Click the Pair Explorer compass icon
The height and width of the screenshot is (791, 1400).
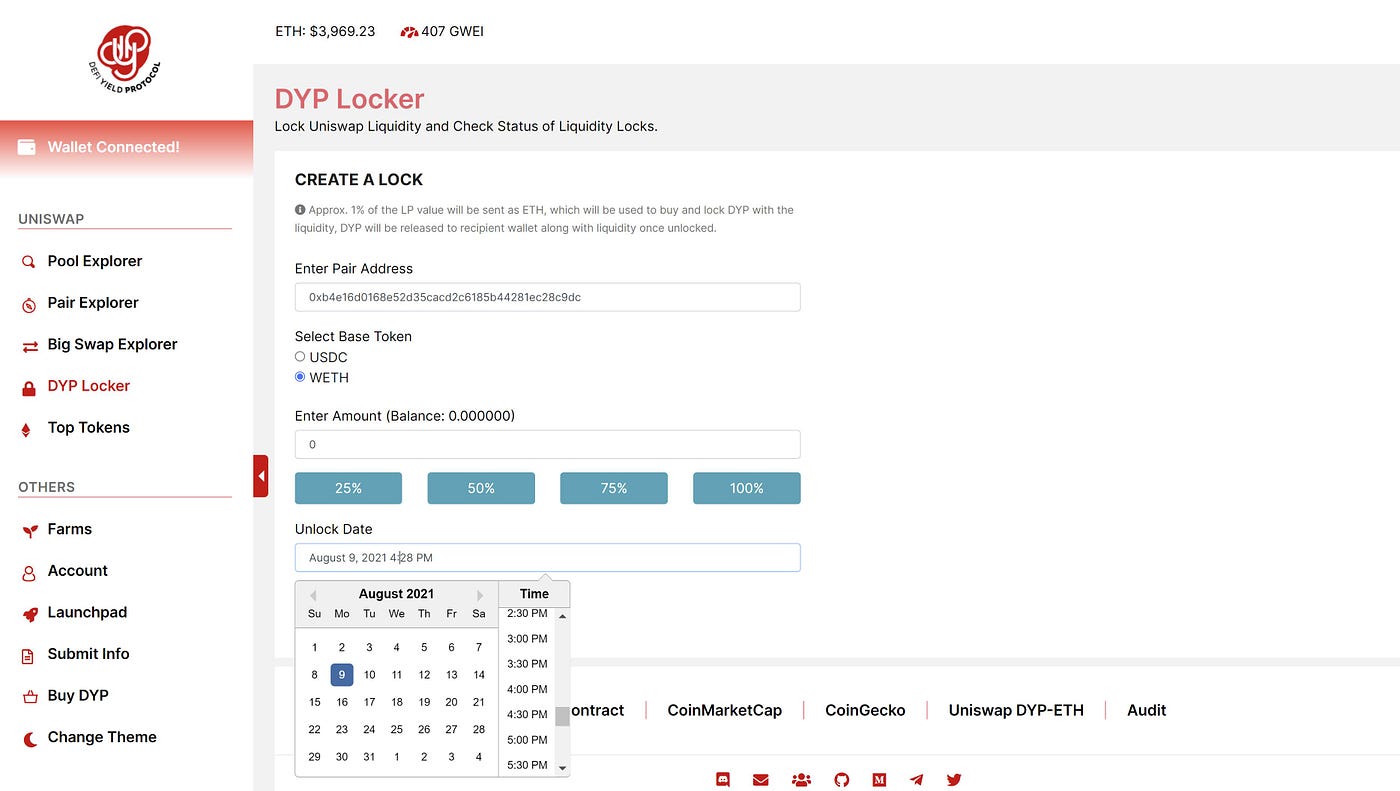pos(28,304)
